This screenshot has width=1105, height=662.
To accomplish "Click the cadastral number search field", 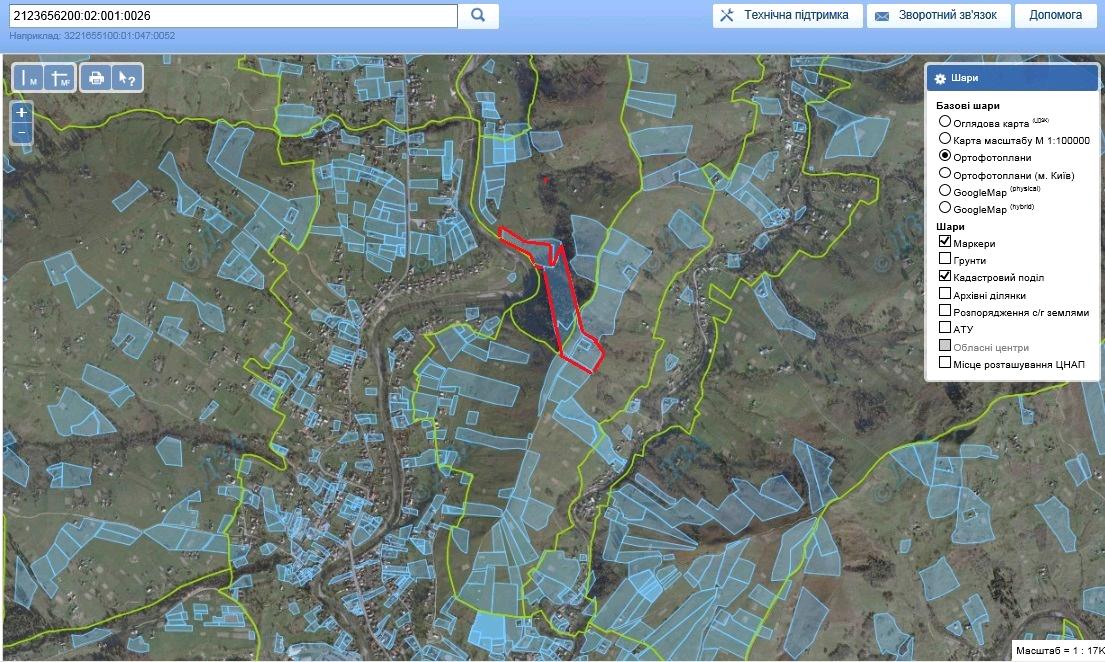I will coord(230,15).
